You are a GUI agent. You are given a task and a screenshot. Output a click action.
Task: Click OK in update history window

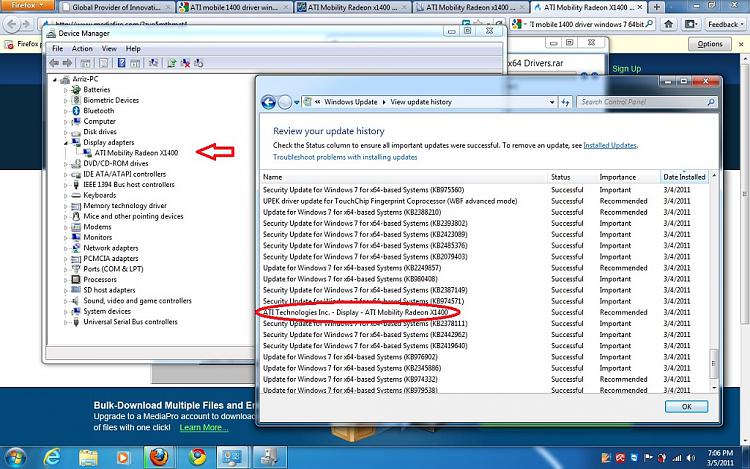[686, 406]
